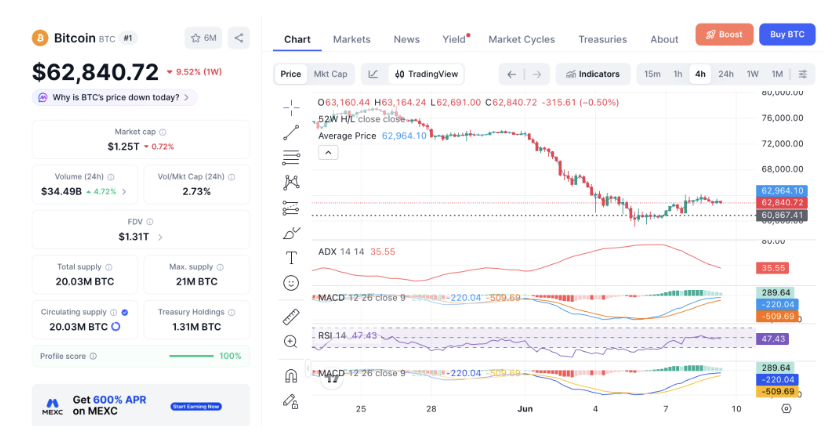Open the Yield tab
The width and height of the screenshot is (826, 446).
(454, 39)
